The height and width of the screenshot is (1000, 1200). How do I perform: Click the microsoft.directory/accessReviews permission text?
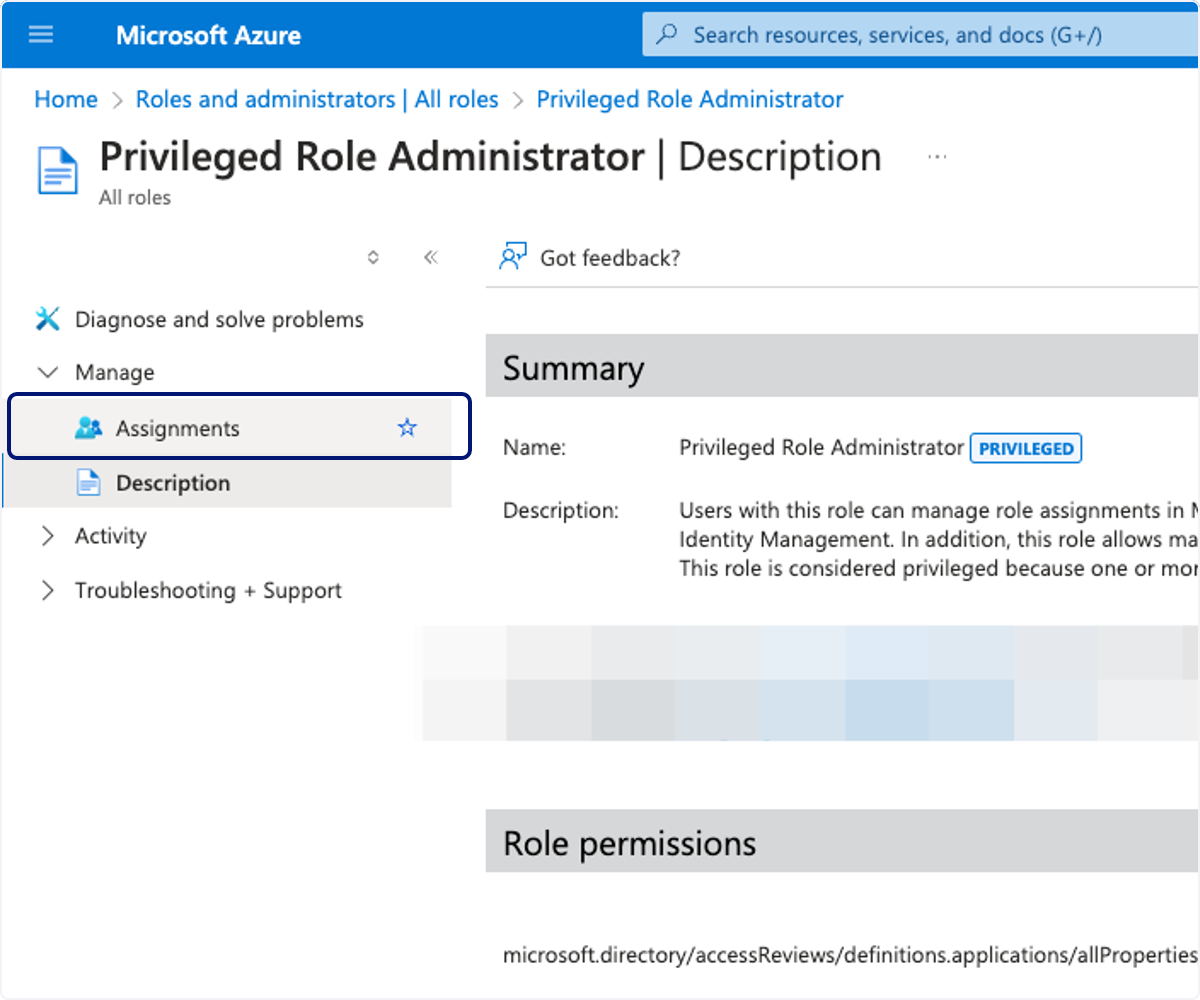[850, 955]
